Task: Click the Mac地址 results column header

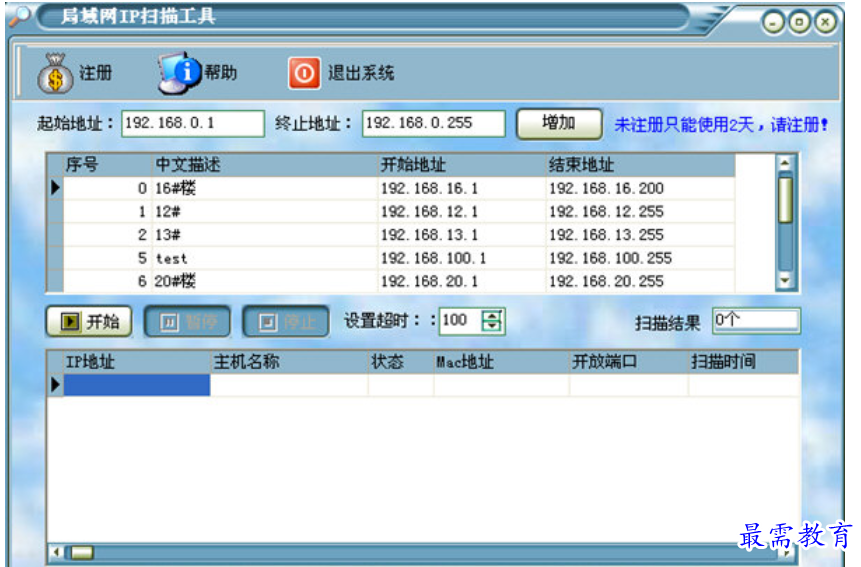Action: pyautogui.click(x=501, y=362)
